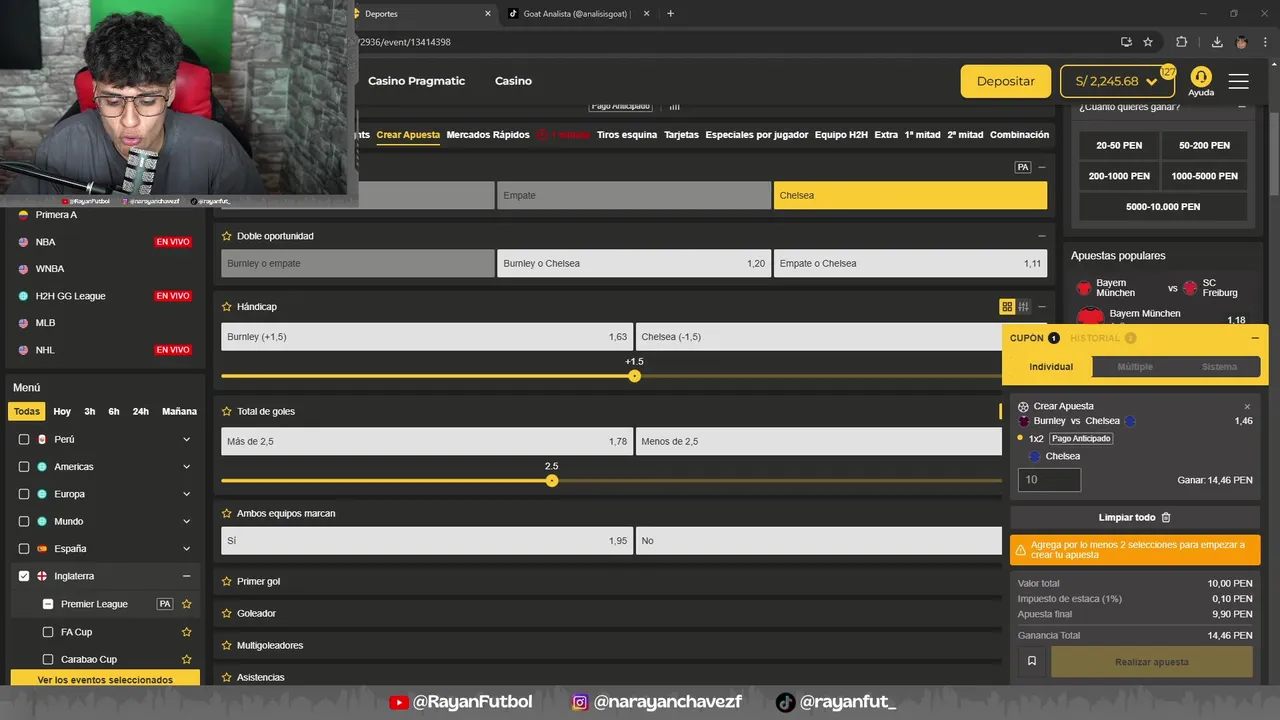The width and height of the screenshot is (1280, 720).
Task: Favorite the Primer gol market star
Action: click(227, 581)
